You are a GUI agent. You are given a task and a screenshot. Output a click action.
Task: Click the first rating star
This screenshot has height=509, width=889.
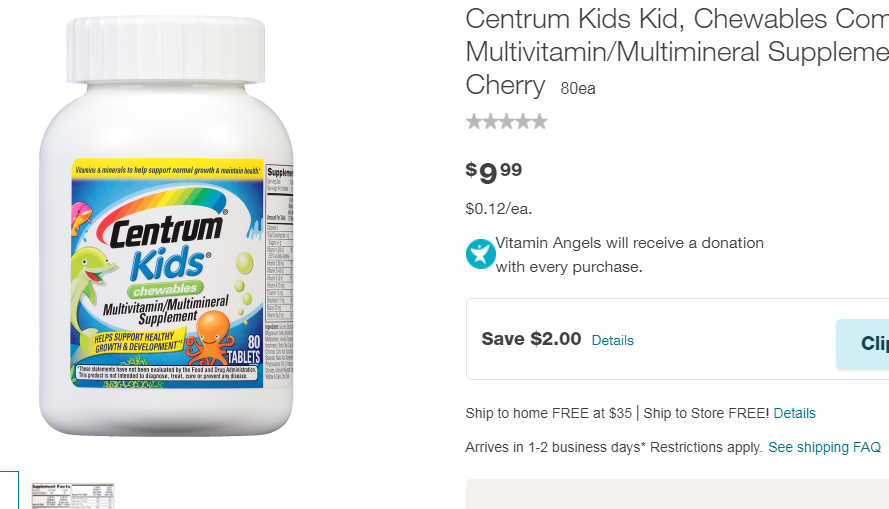coord(473,122)
